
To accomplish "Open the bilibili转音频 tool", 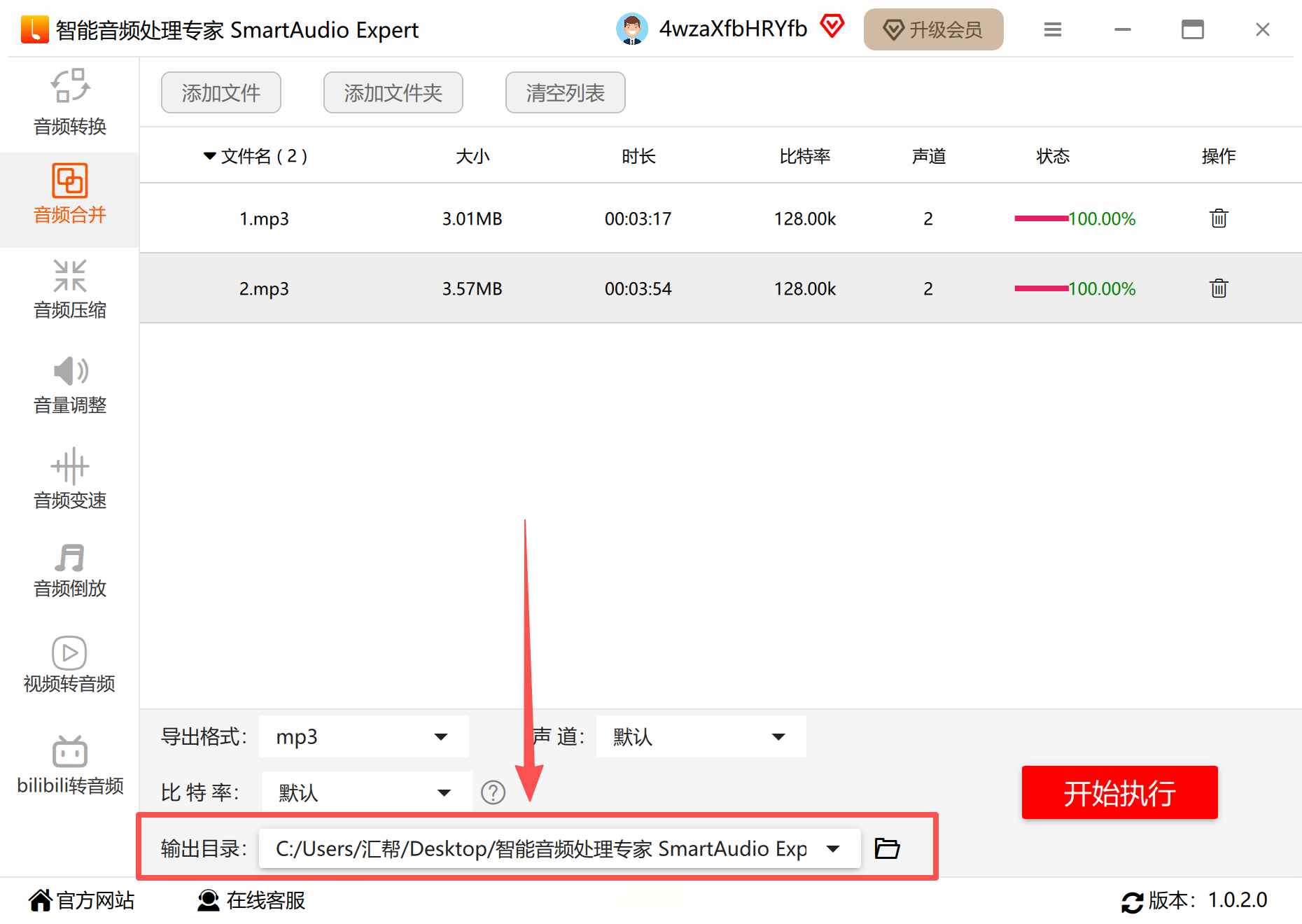I will click(x=70, y=765).
